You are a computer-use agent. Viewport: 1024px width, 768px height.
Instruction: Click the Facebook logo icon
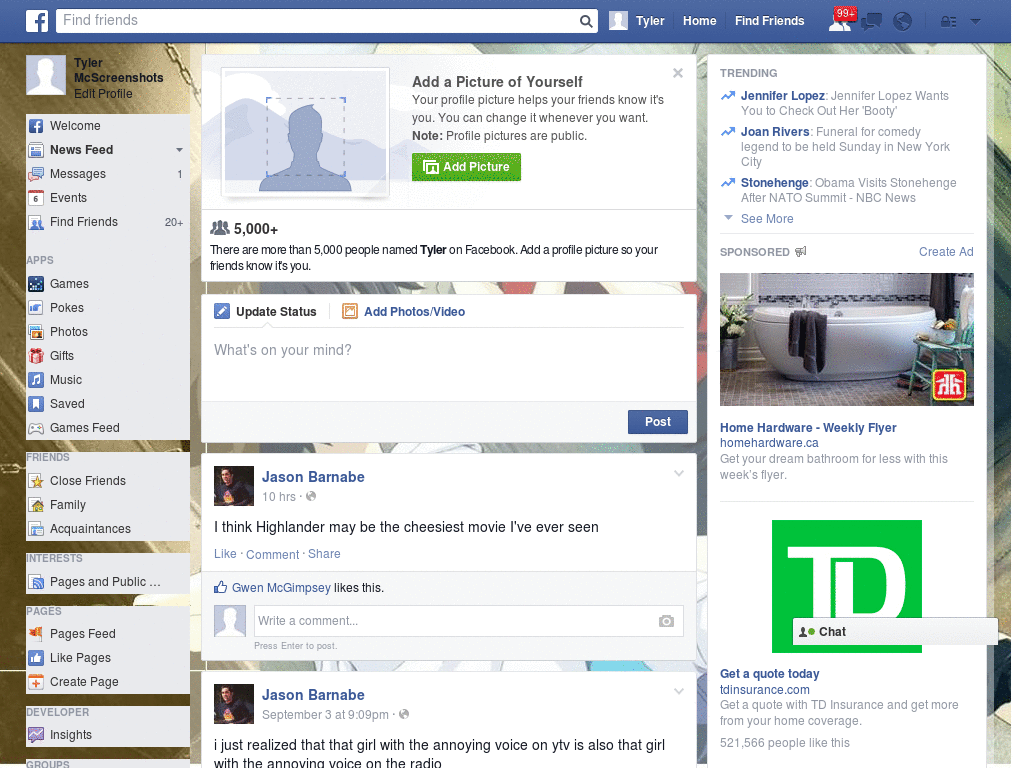click(x=37, y=21)
